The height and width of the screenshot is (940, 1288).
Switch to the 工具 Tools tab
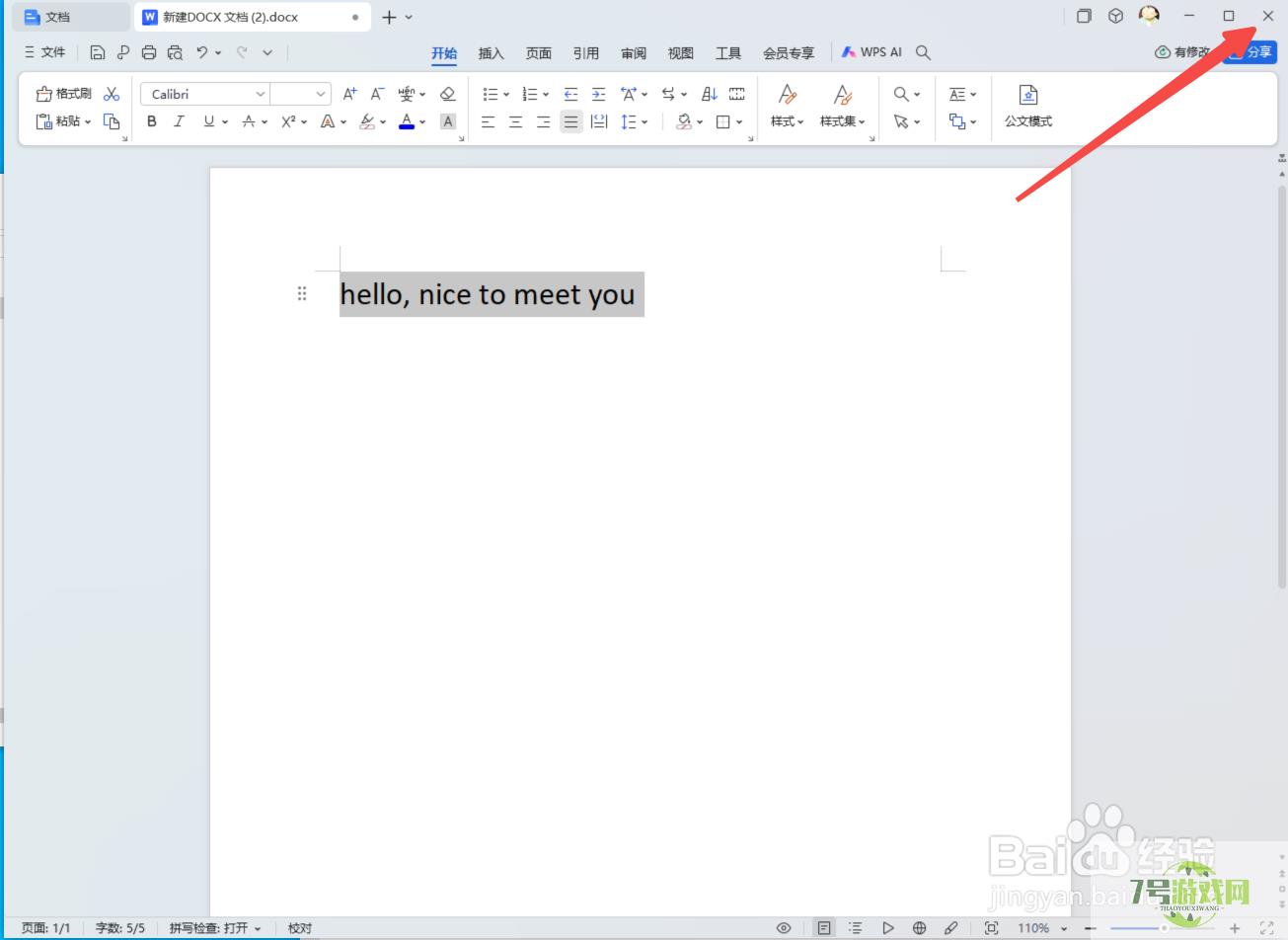pyautogui.click(x=728, y=53)
